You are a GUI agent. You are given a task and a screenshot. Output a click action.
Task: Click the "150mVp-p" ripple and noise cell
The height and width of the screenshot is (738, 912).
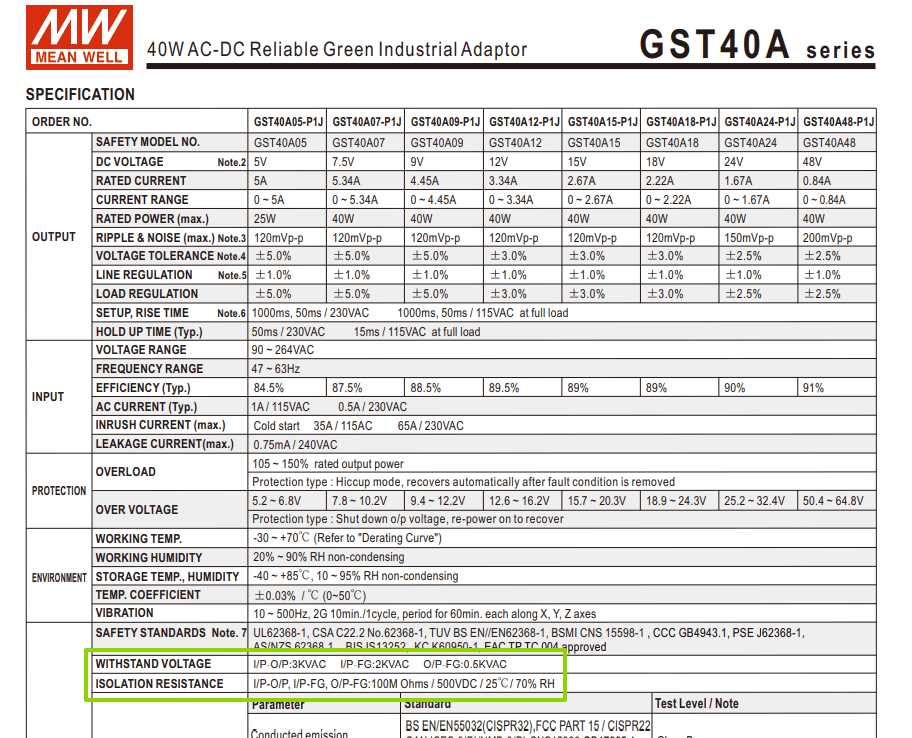[x=749, y=238]
